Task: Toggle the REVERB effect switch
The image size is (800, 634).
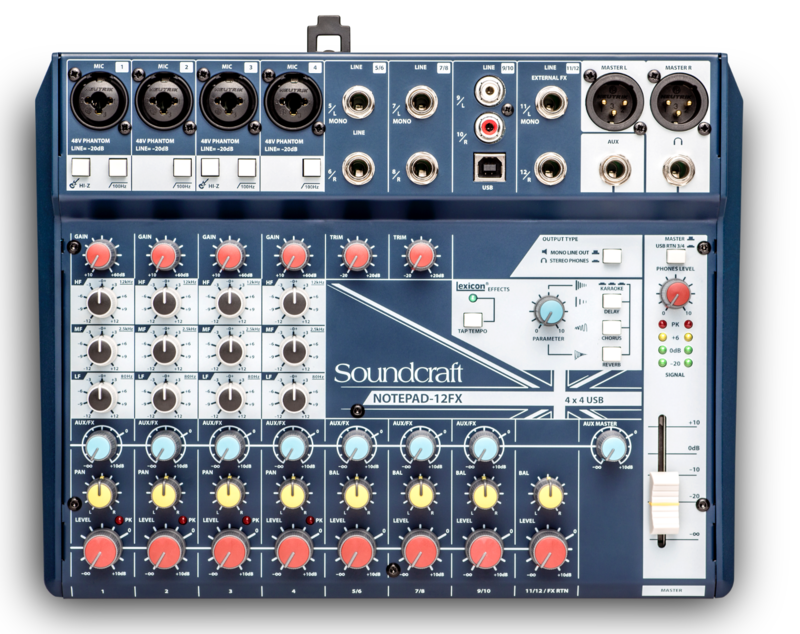Action: [611, 353]
